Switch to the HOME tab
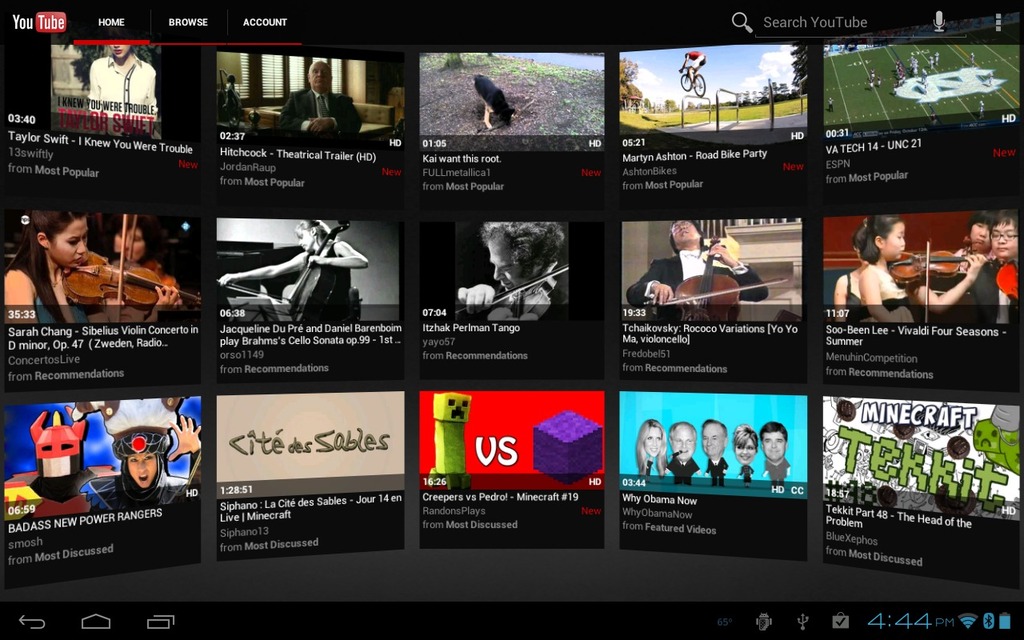The image size is (1024, 640). pyautogui.click(x=111, y=22)
